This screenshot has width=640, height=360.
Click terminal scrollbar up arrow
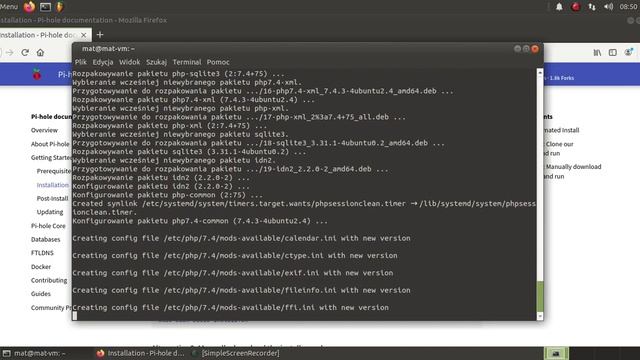click(x=540, y=72)
